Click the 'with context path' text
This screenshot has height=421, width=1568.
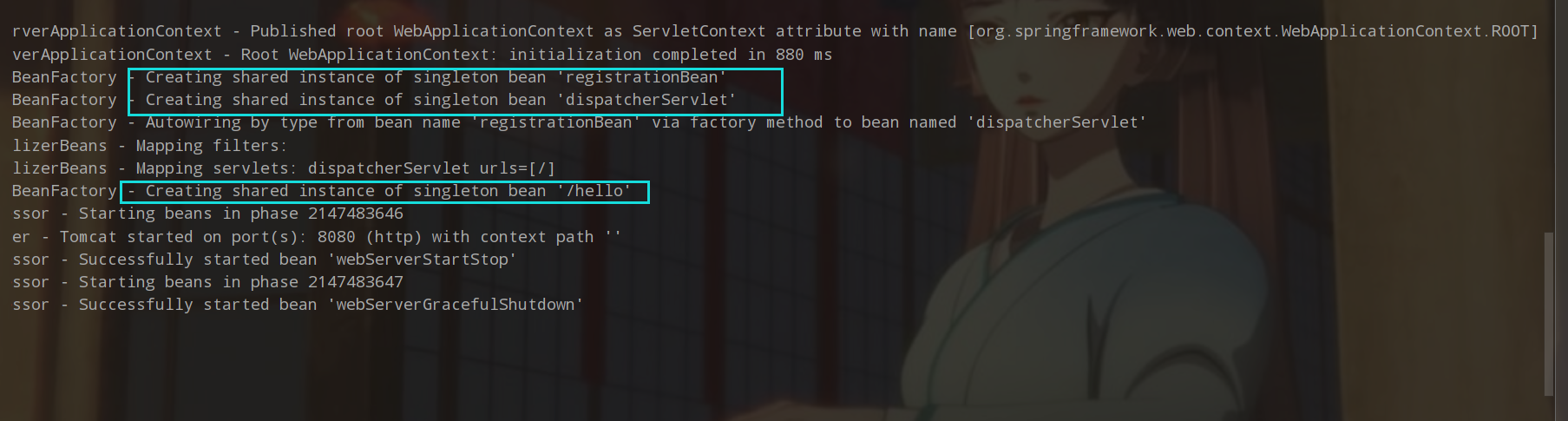512,237
